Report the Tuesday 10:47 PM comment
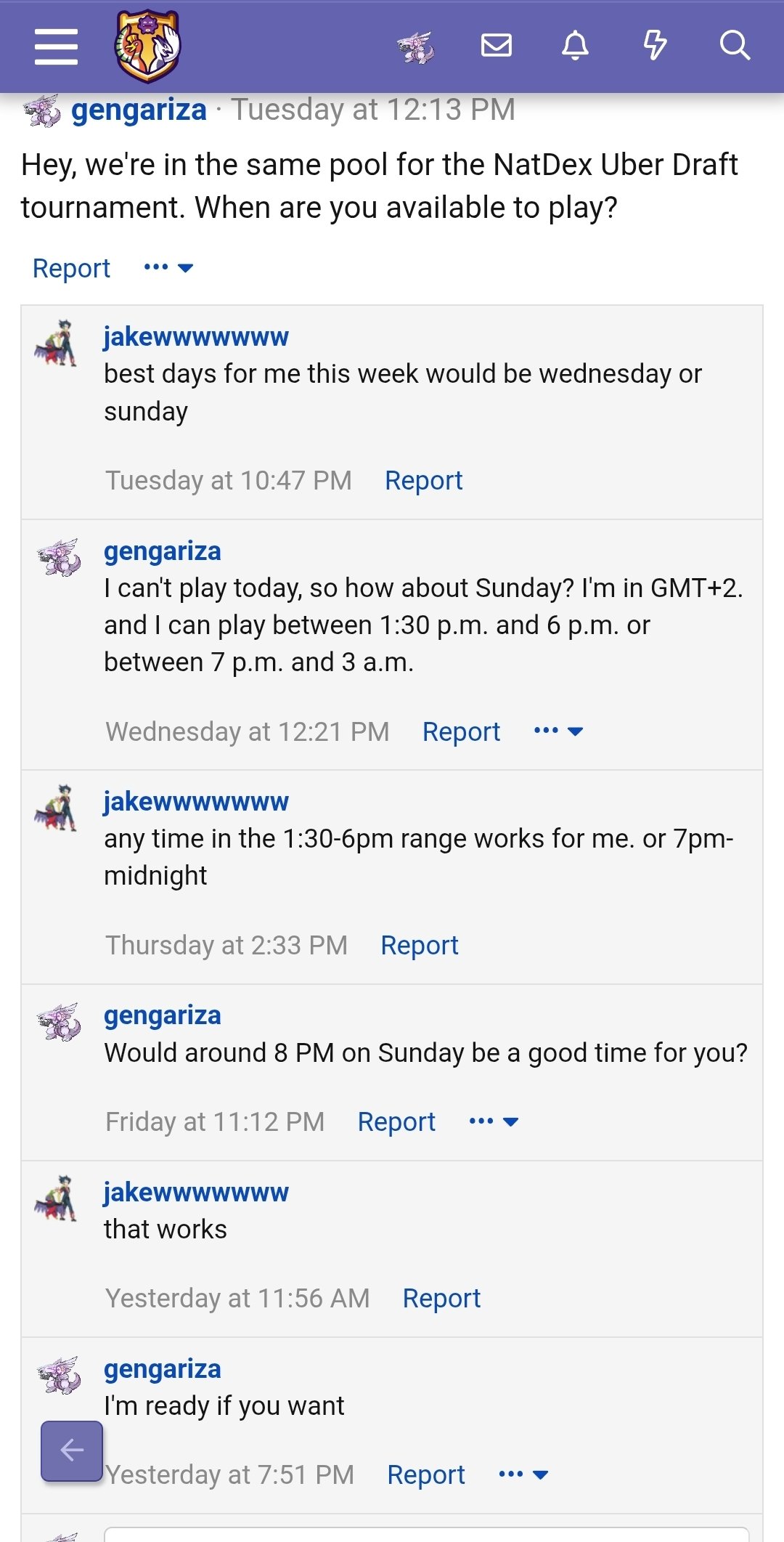 tap(424, 480)
